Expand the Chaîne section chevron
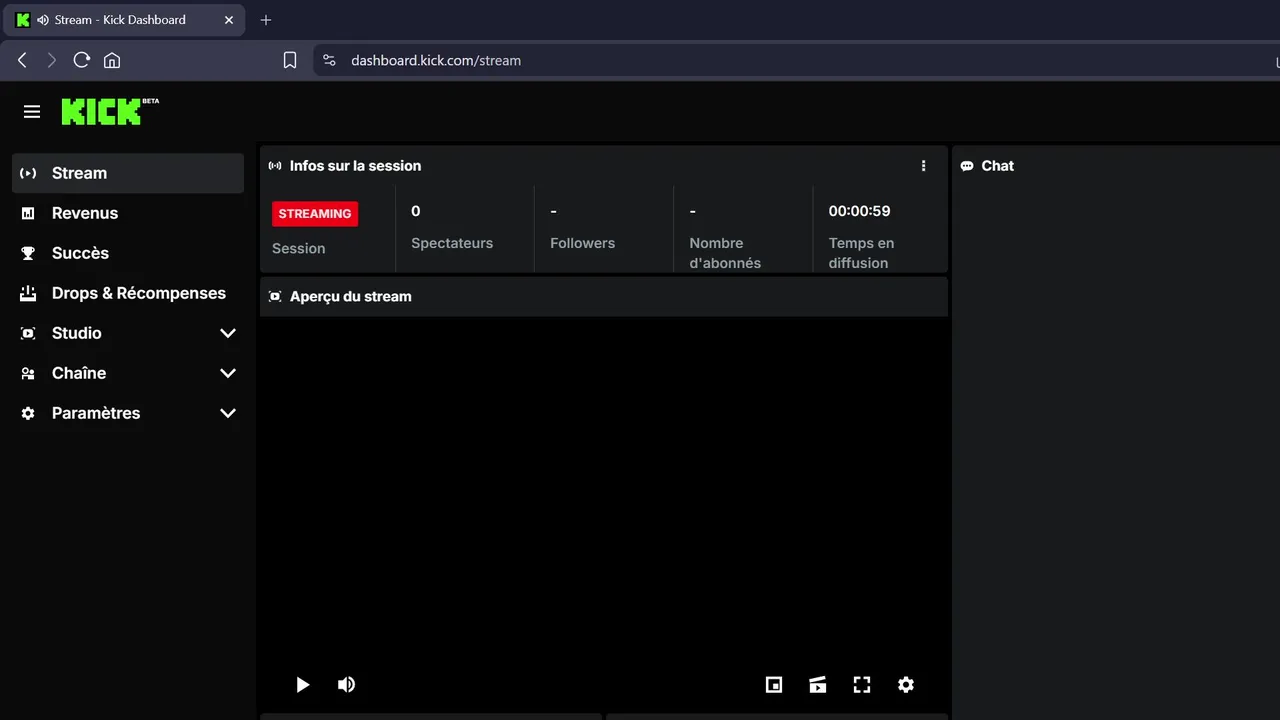This screenshot has width=1280, height=720. (x=228, y=373)
